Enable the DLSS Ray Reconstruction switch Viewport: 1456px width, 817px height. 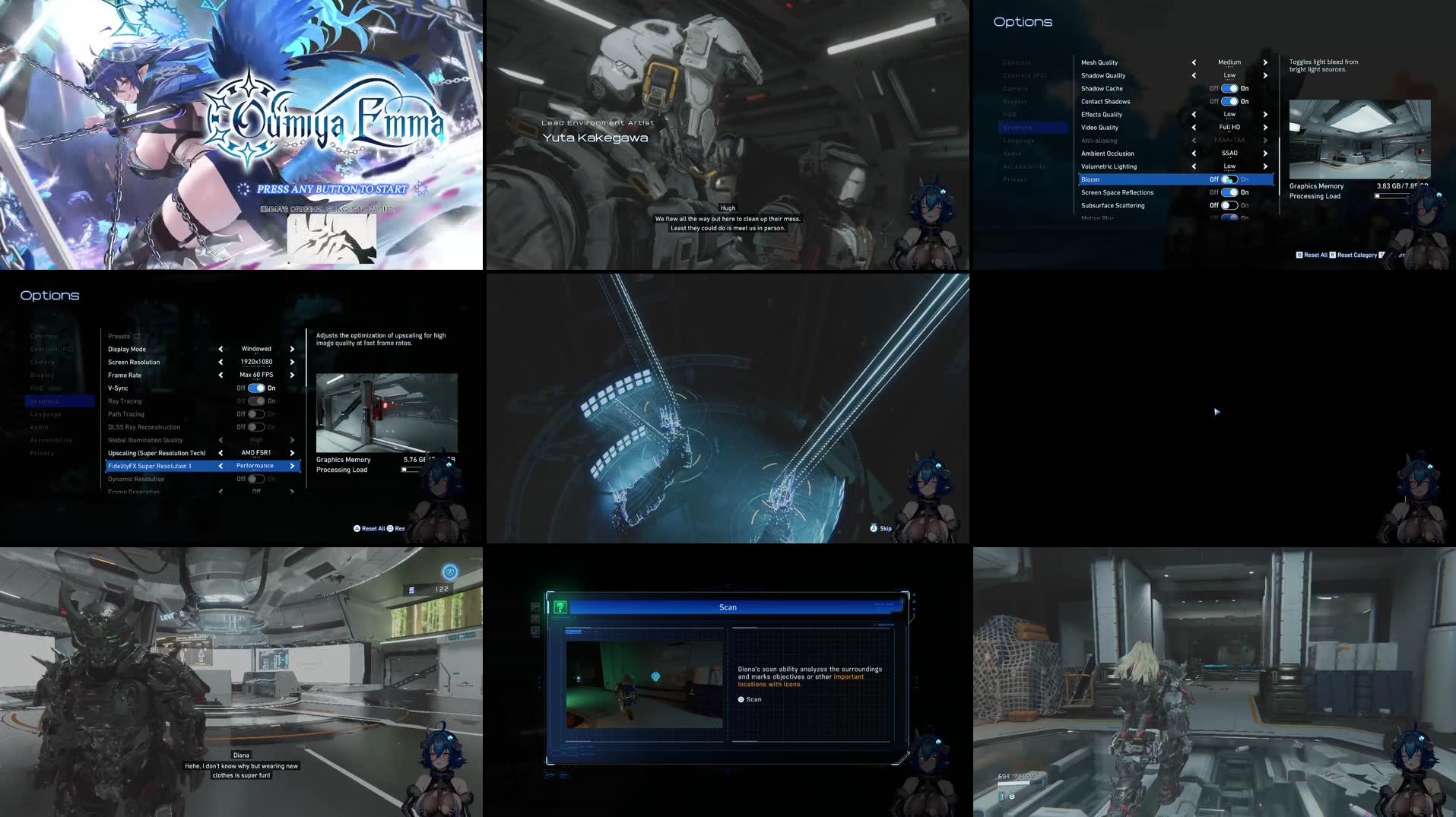[256, 427]
